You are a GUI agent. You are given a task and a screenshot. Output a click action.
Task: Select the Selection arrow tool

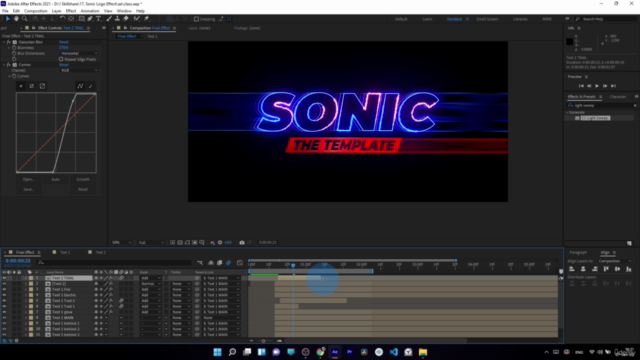tap(7, 19)
